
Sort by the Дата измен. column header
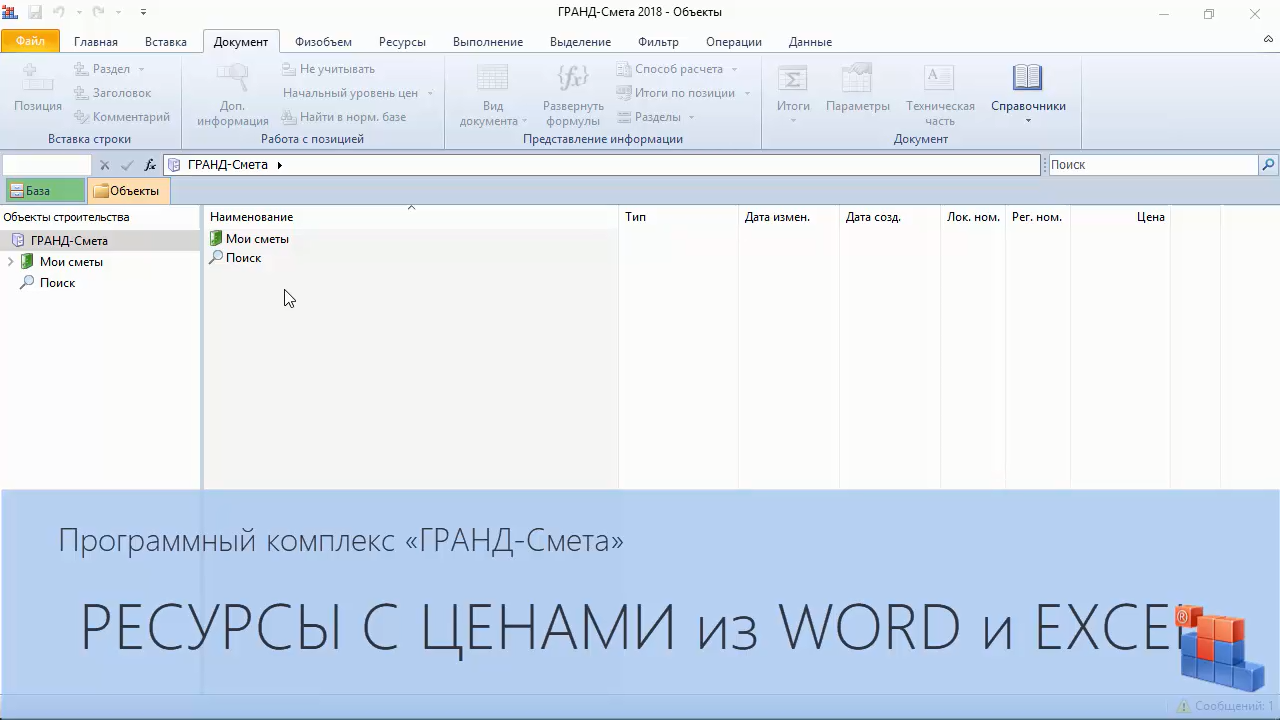789,217
